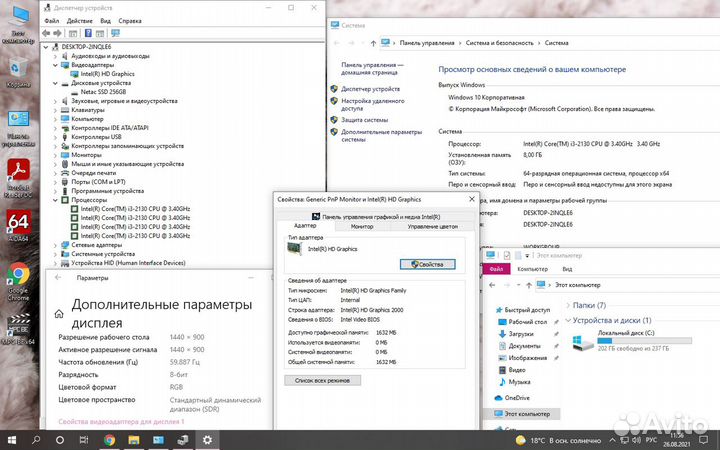Click Панель управления in the Система breadcrumb
Image resolution: width=720 pixels, height=450 pixels.
[427, 43]
